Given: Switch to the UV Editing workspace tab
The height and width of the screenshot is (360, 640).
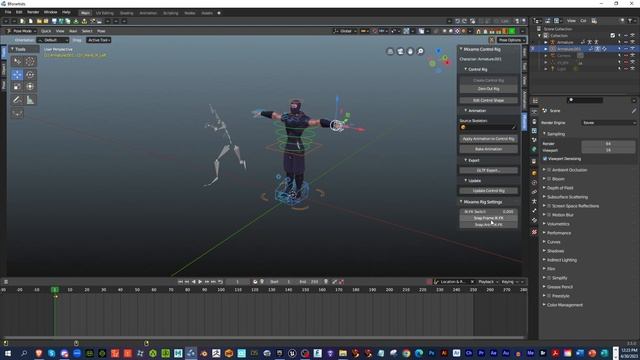Looking at the screenshot, I should point(104,13).
